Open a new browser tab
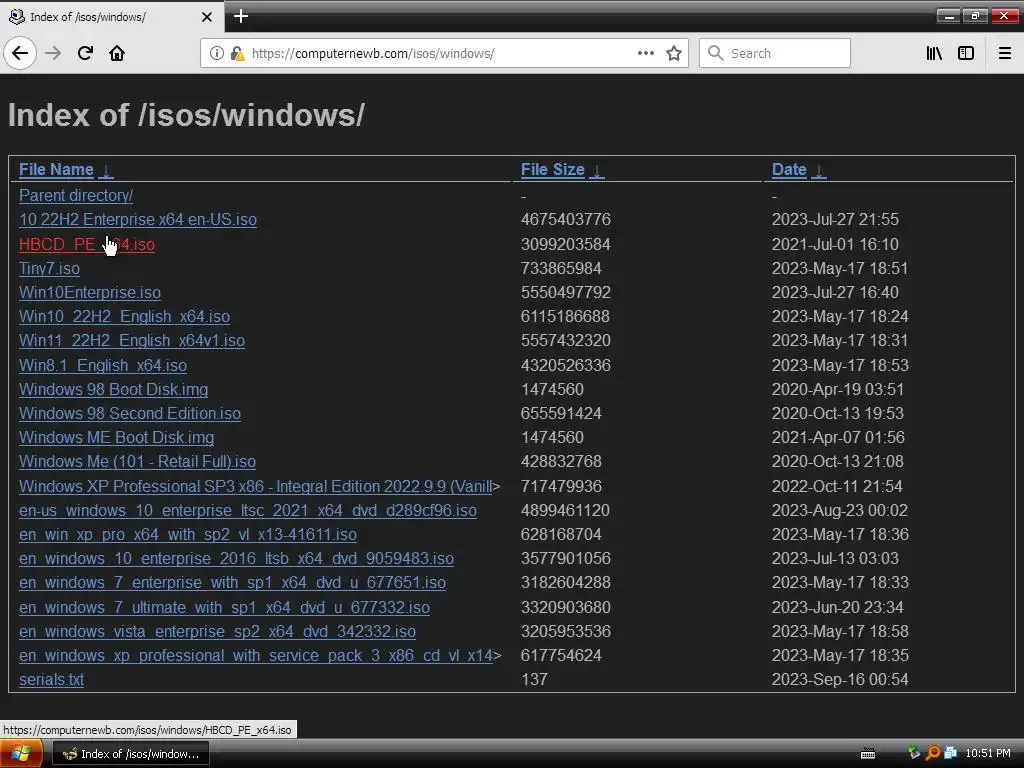Viewport: 1024px width, 768px height. click(x=241, y=16)
